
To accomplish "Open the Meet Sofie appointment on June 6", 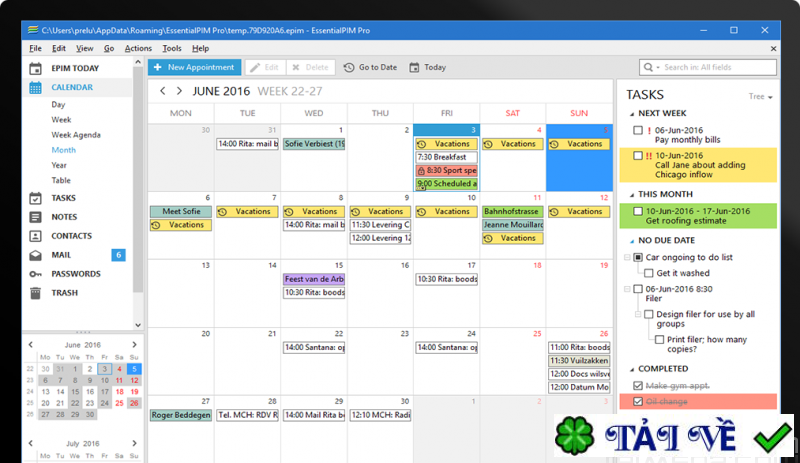I will click(181, 211).
